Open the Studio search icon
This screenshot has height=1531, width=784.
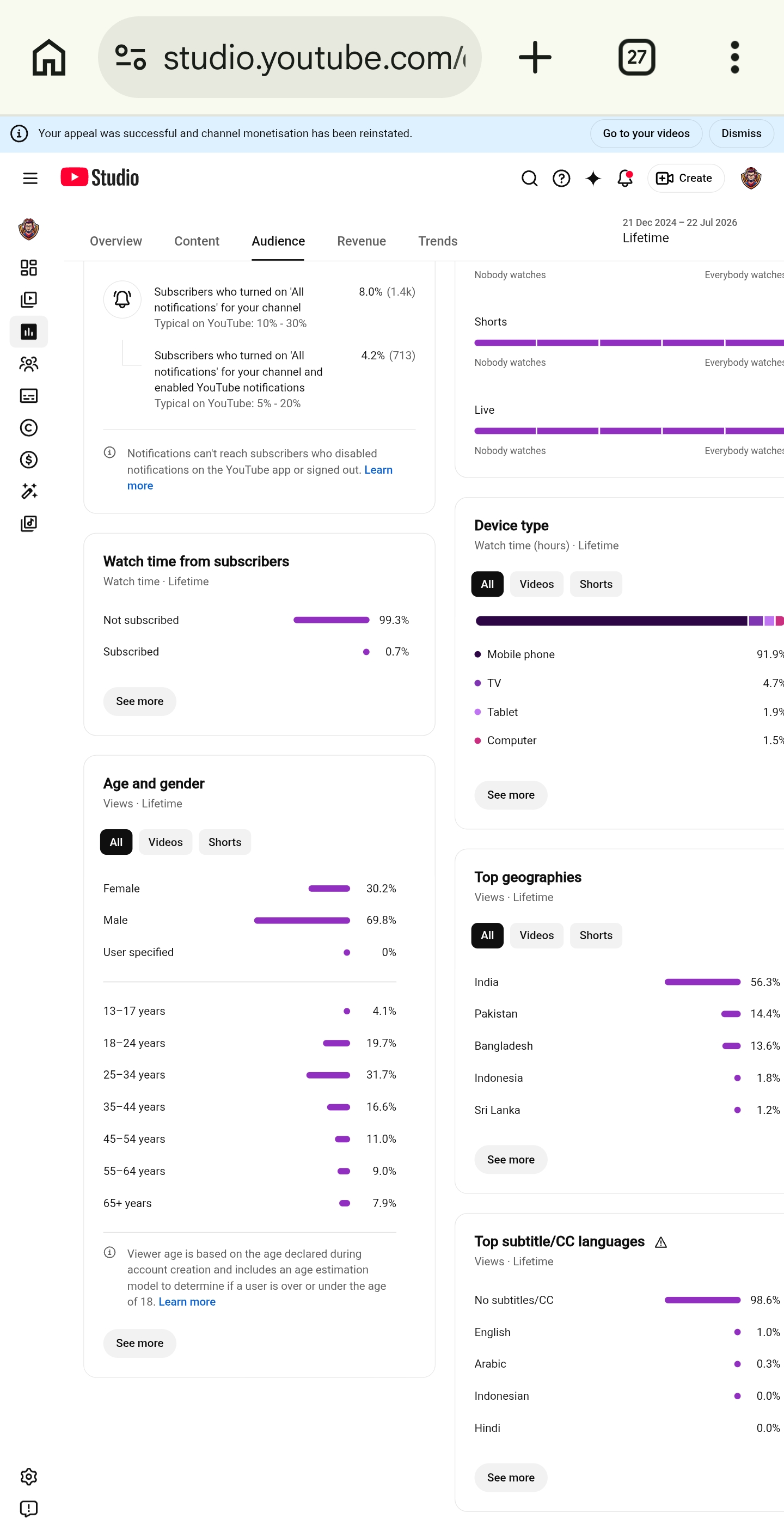pos(529,178)
